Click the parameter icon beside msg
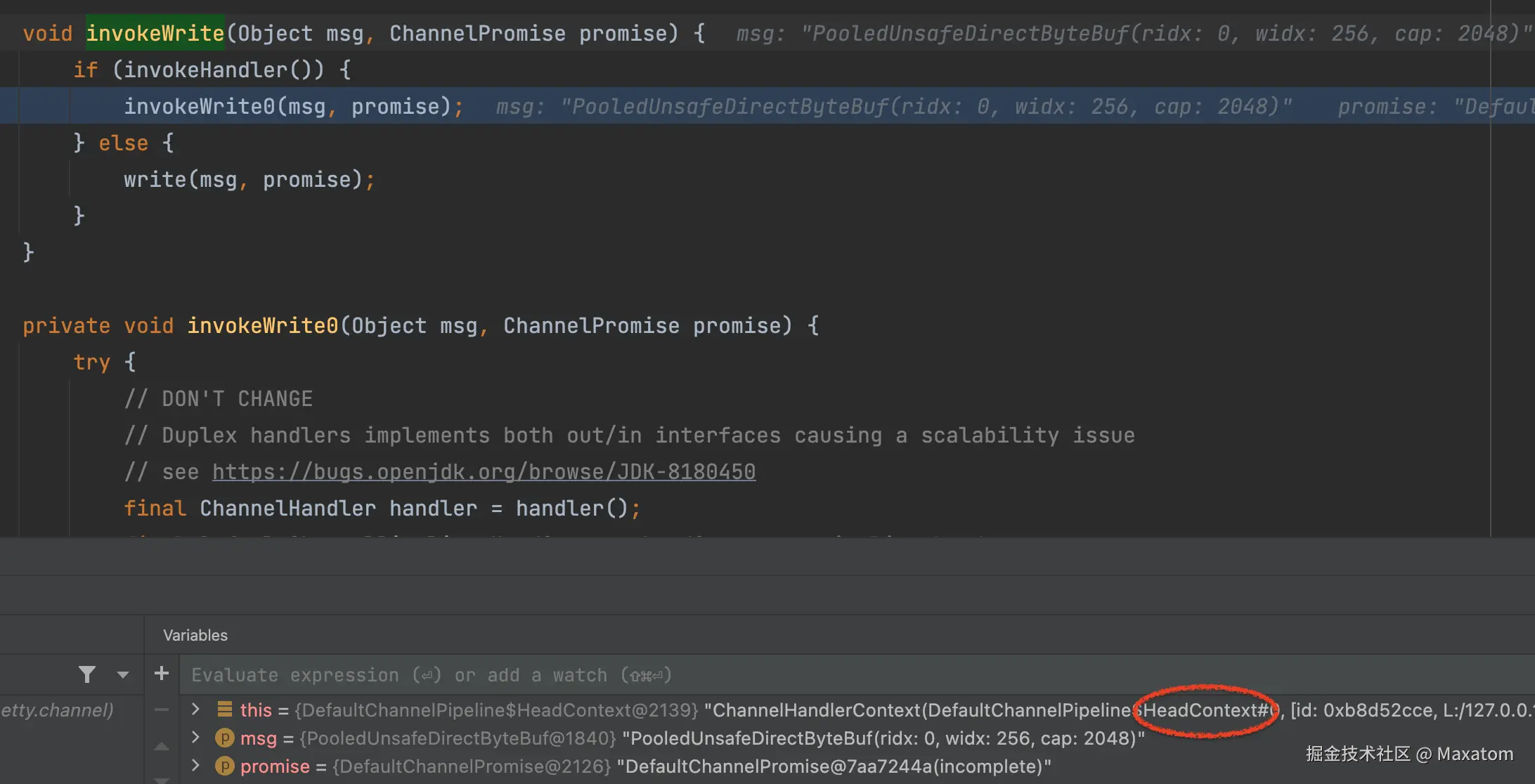Viewport: 1535px width, 784px height. 224,738
